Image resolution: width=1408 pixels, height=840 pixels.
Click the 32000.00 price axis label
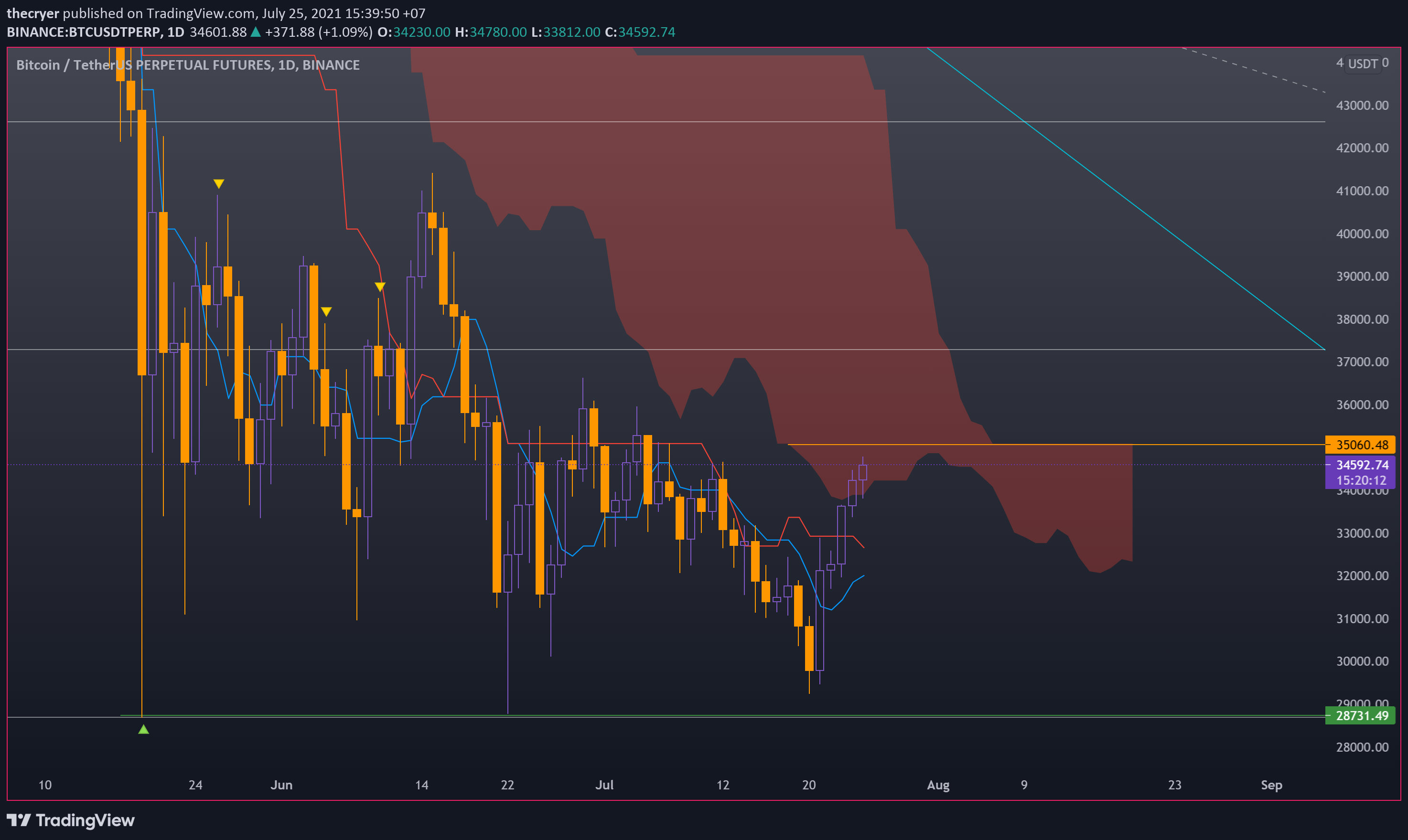click(1362, 575)
